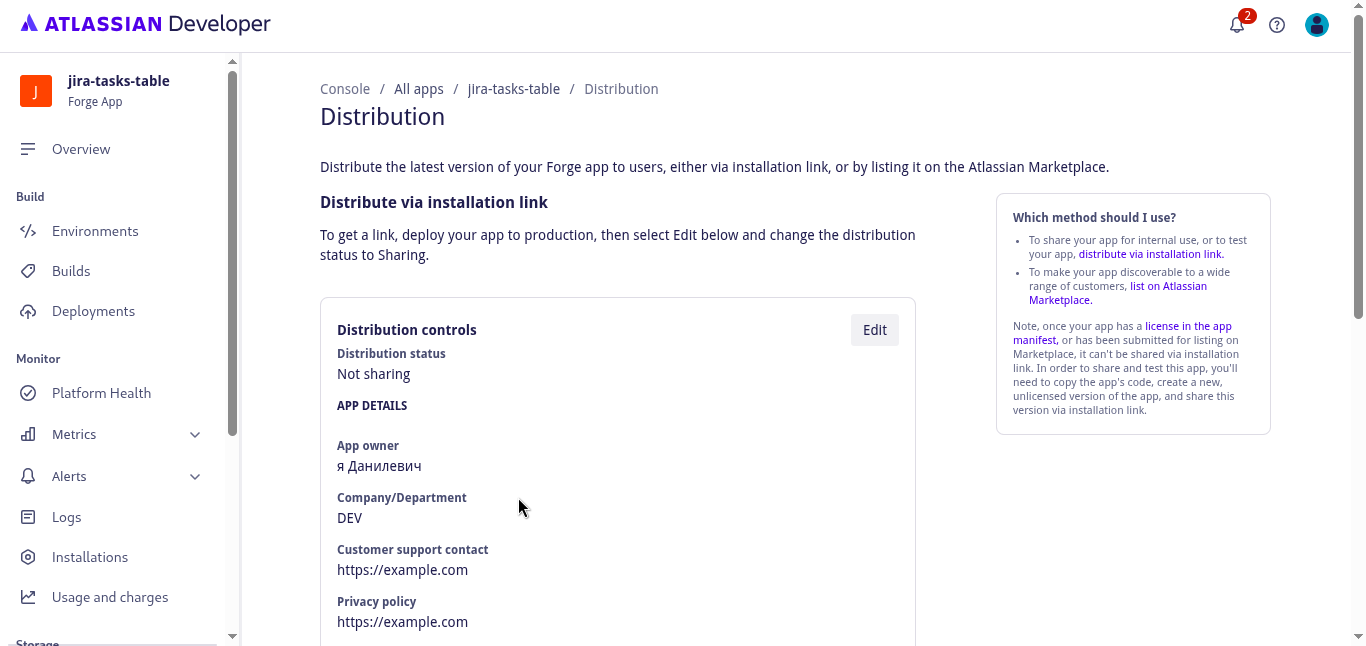The image size is (1366, 646).
Task: Click the sidebar scroll down arrow
Action: (x=232, y=636)
